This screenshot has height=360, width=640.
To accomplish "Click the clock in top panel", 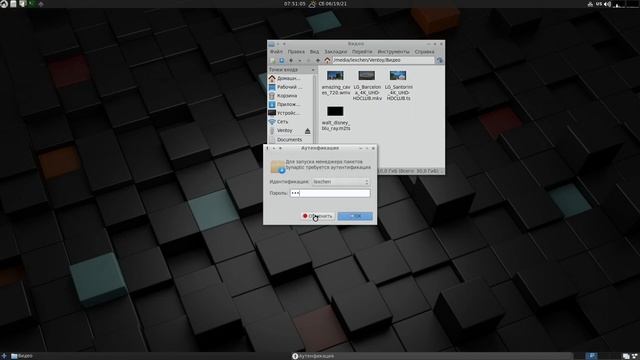I will click(295, 4).
